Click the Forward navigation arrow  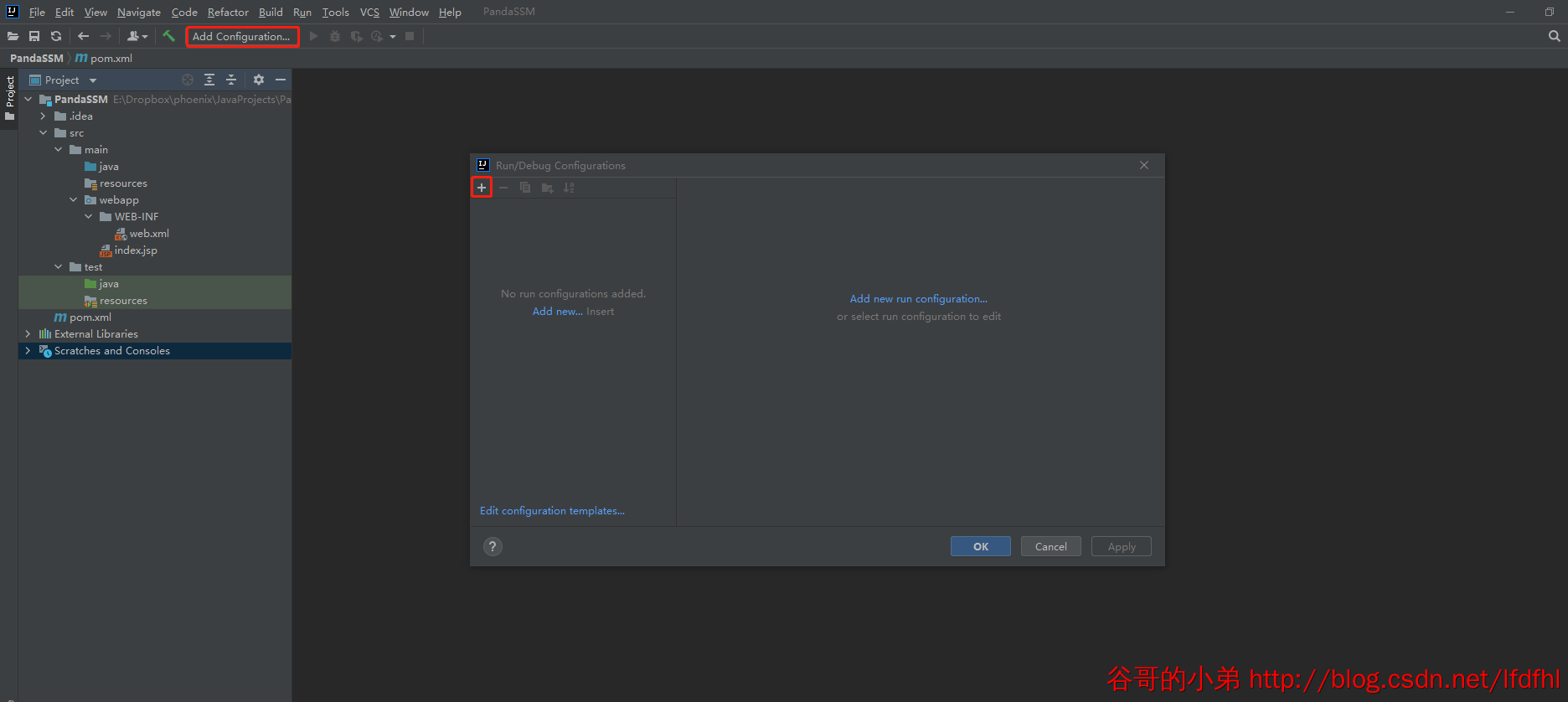pos(106,36)
